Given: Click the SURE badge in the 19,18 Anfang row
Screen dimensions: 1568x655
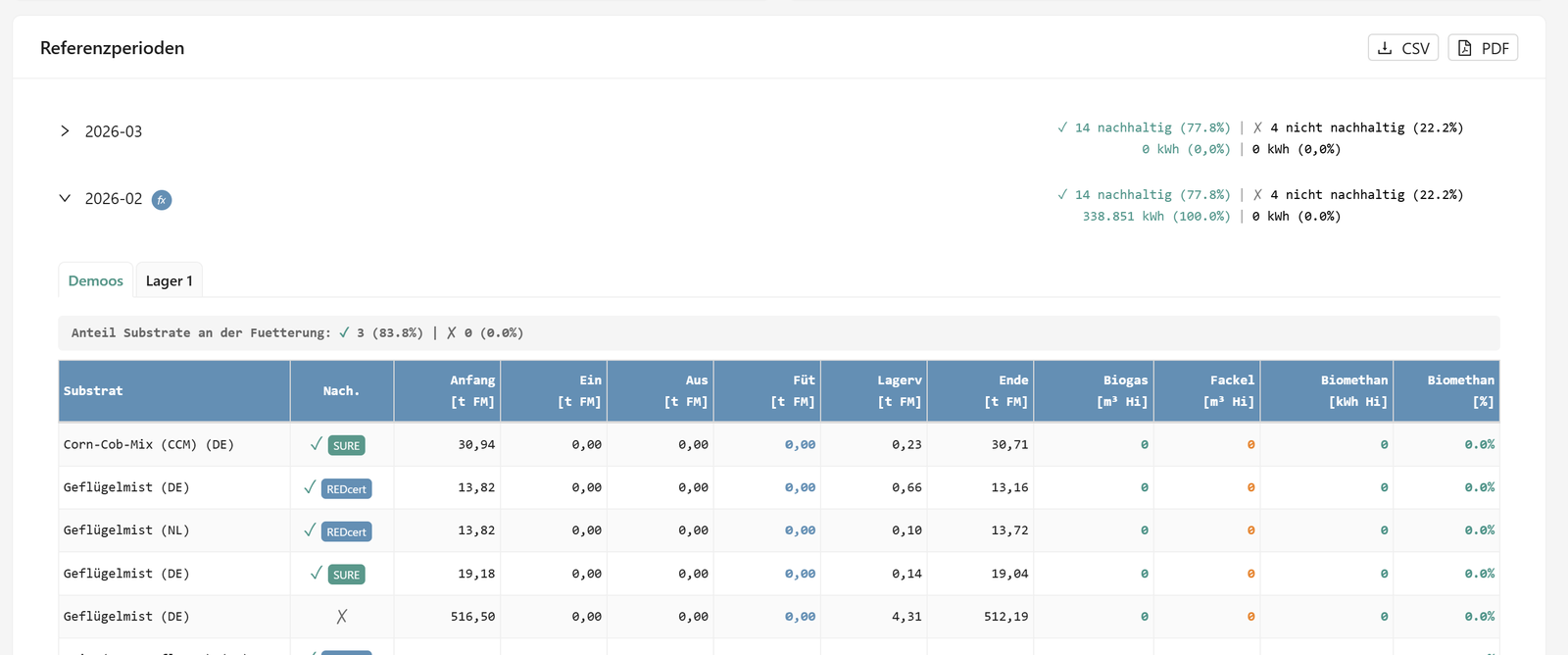Looking at the screenshot, I should tap(346, 575).
